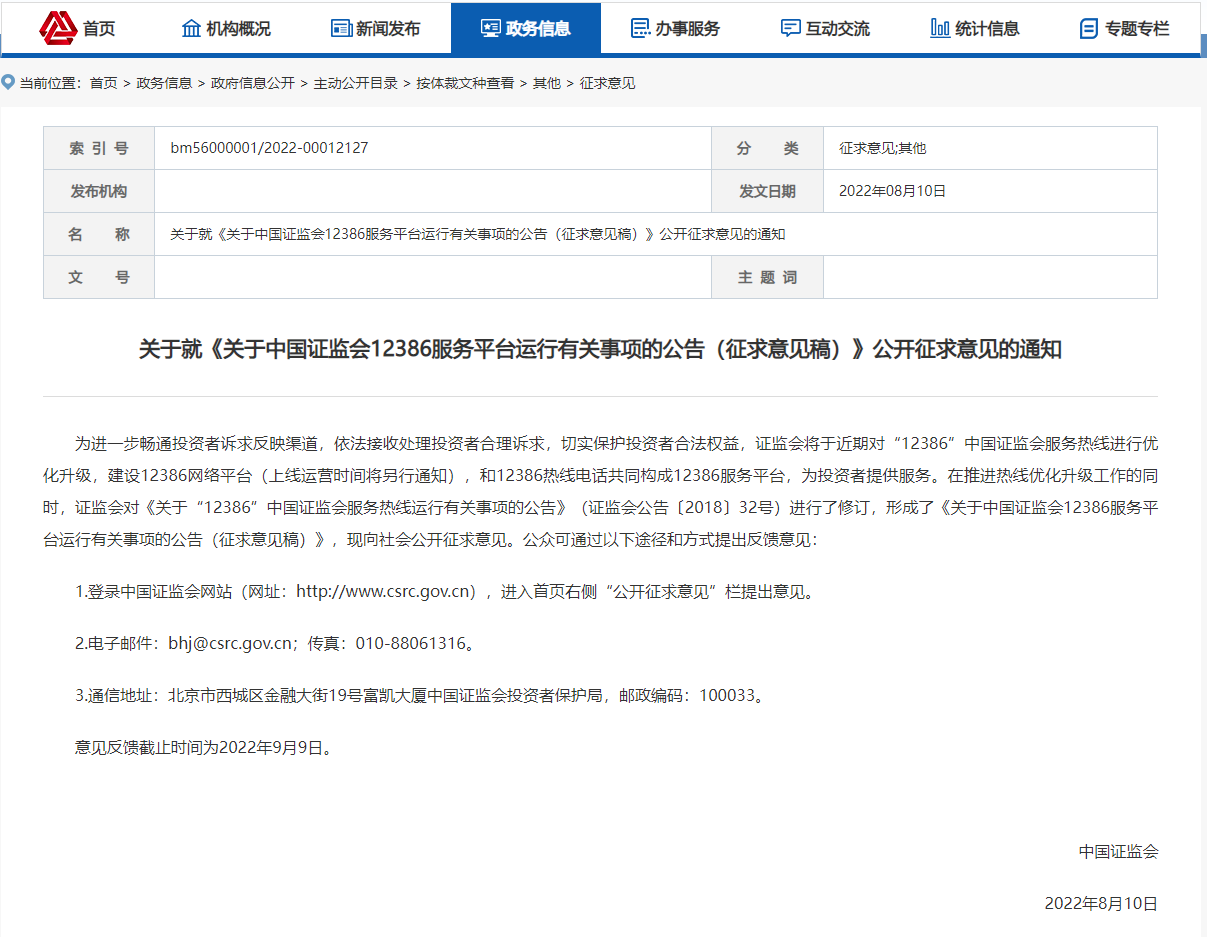Open the 主动公开目录 breadcrumb link
Image resolution: width=1207 pixels, height=937 pixels.
[x=355, y=83]
